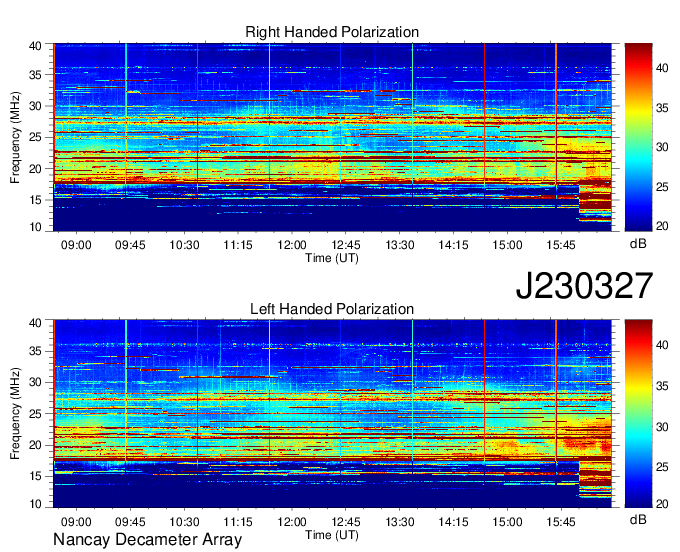Click 15:45 tick on right-handed plot time axis
Screen dimensions: 680x552
tap(561, 245)
